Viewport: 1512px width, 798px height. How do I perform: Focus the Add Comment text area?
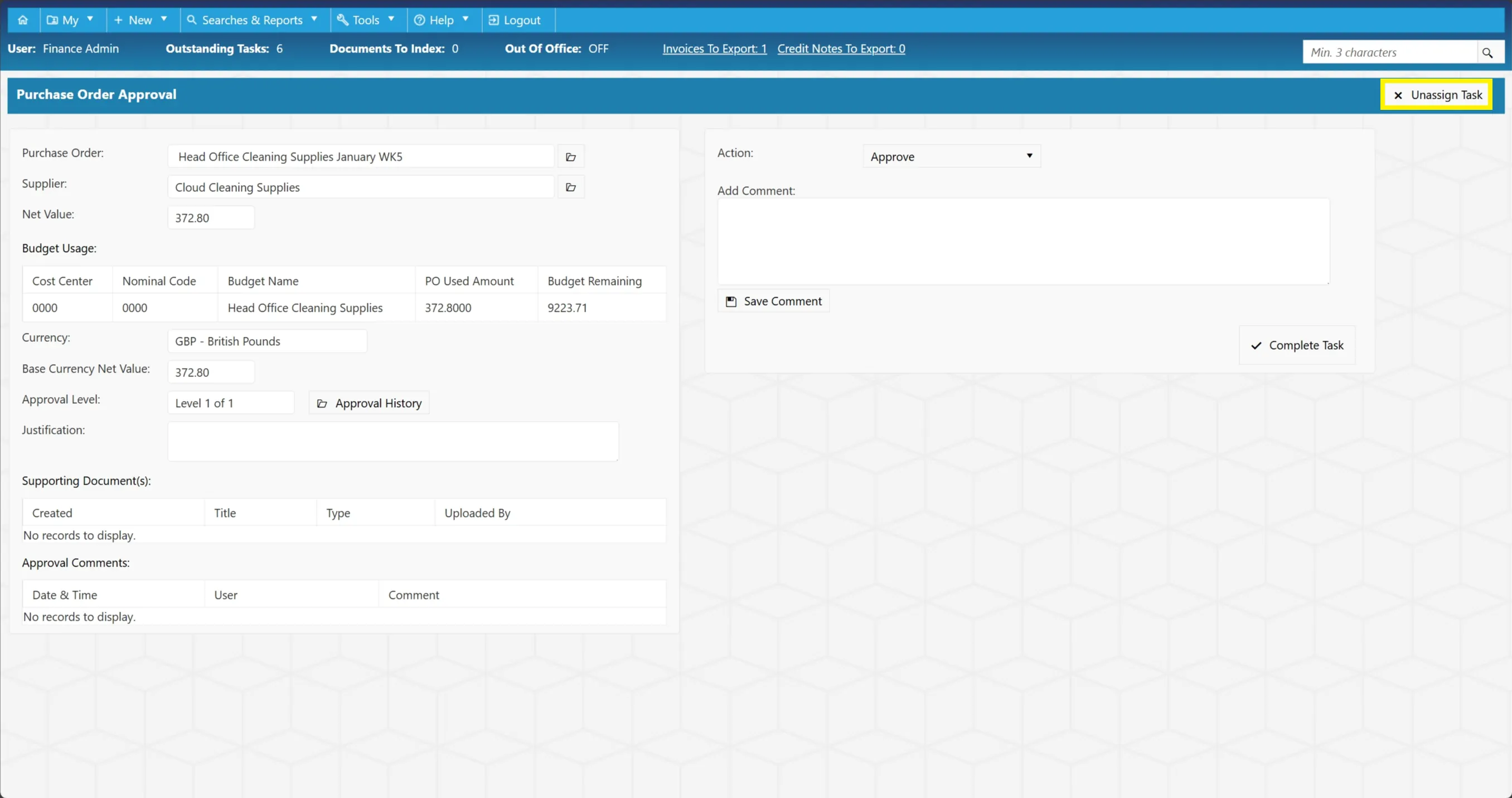[x=1023, y=241]
